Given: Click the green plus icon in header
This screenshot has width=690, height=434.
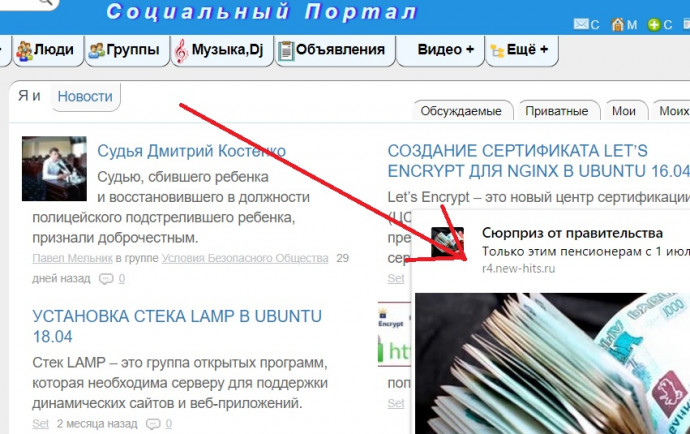Looking at the screenshot, I should point(654,25).
